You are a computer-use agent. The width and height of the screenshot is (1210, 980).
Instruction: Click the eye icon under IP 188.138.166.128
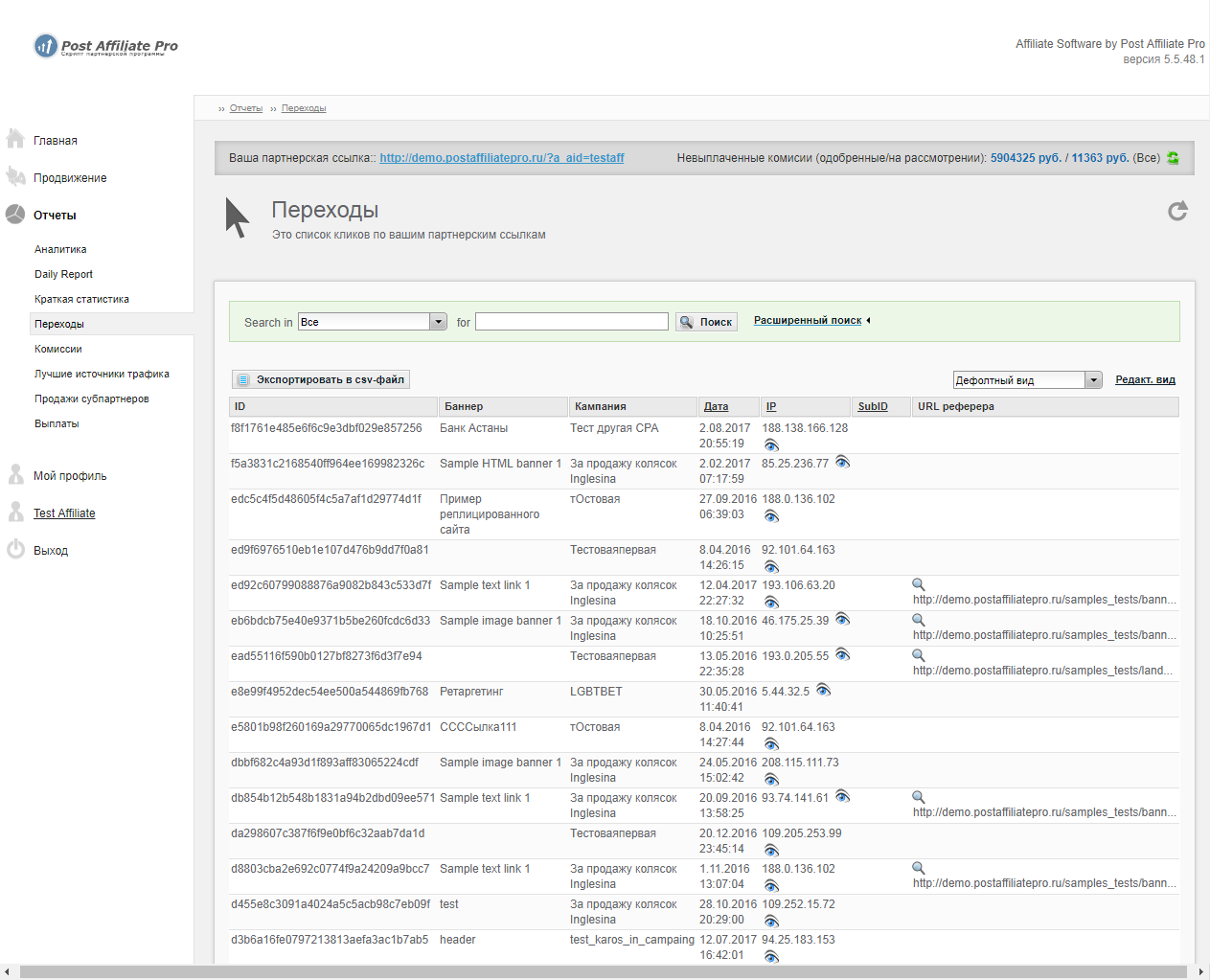pyautogui.click(x=771, y=444)
